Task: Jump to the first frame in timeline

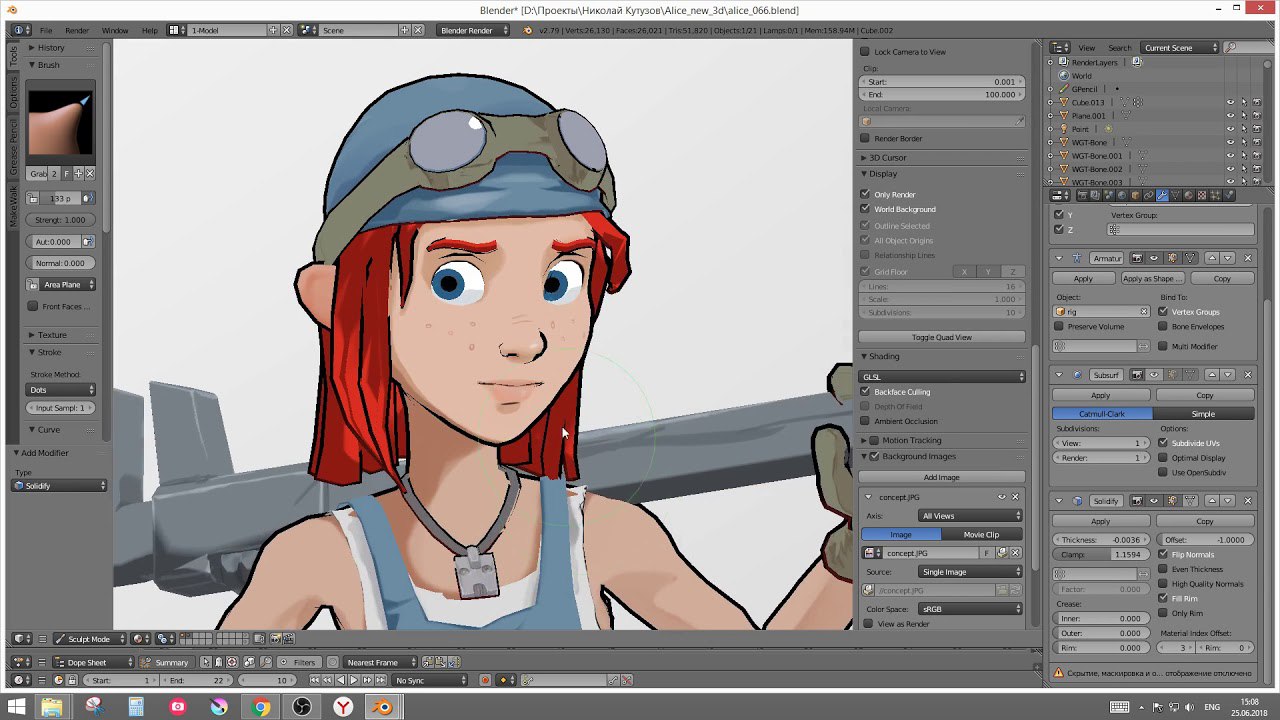Action: click(314, 680)
